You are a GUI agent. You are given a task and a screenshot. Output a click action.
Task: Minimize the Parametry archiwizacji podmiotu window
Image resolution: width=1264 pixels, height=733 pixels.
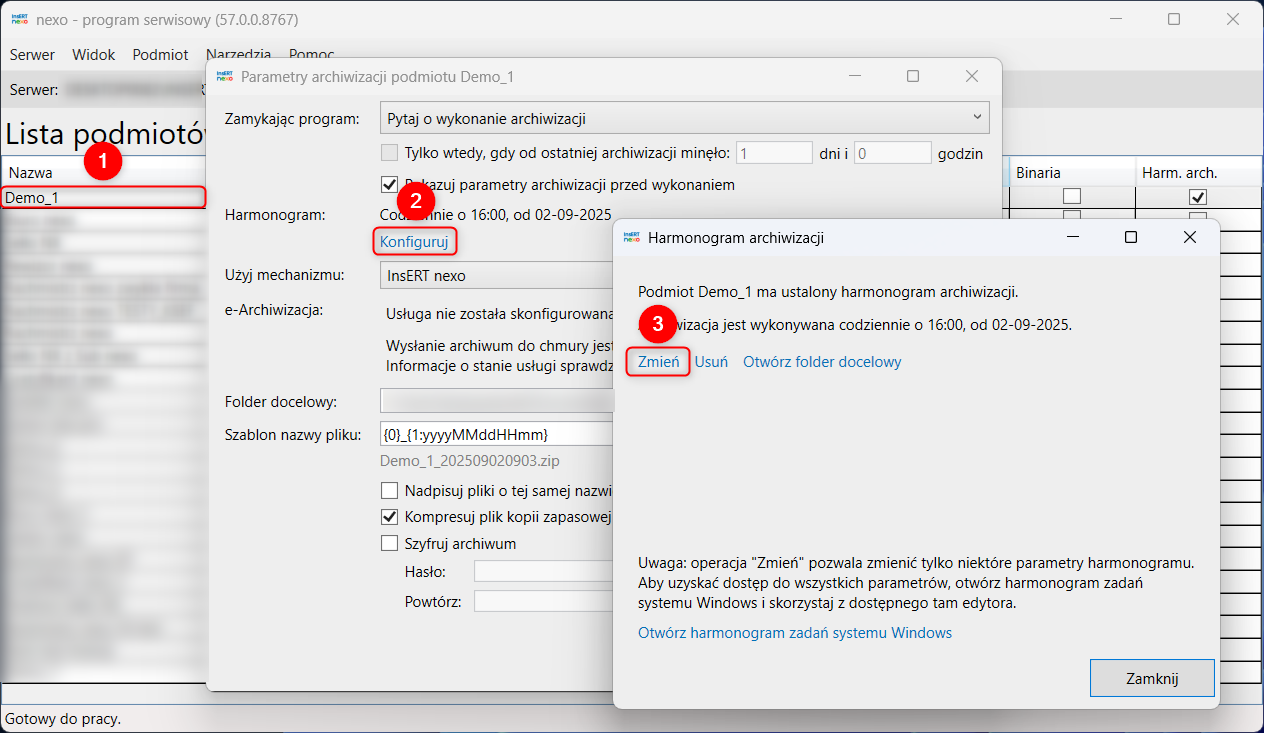coord(855,76)
